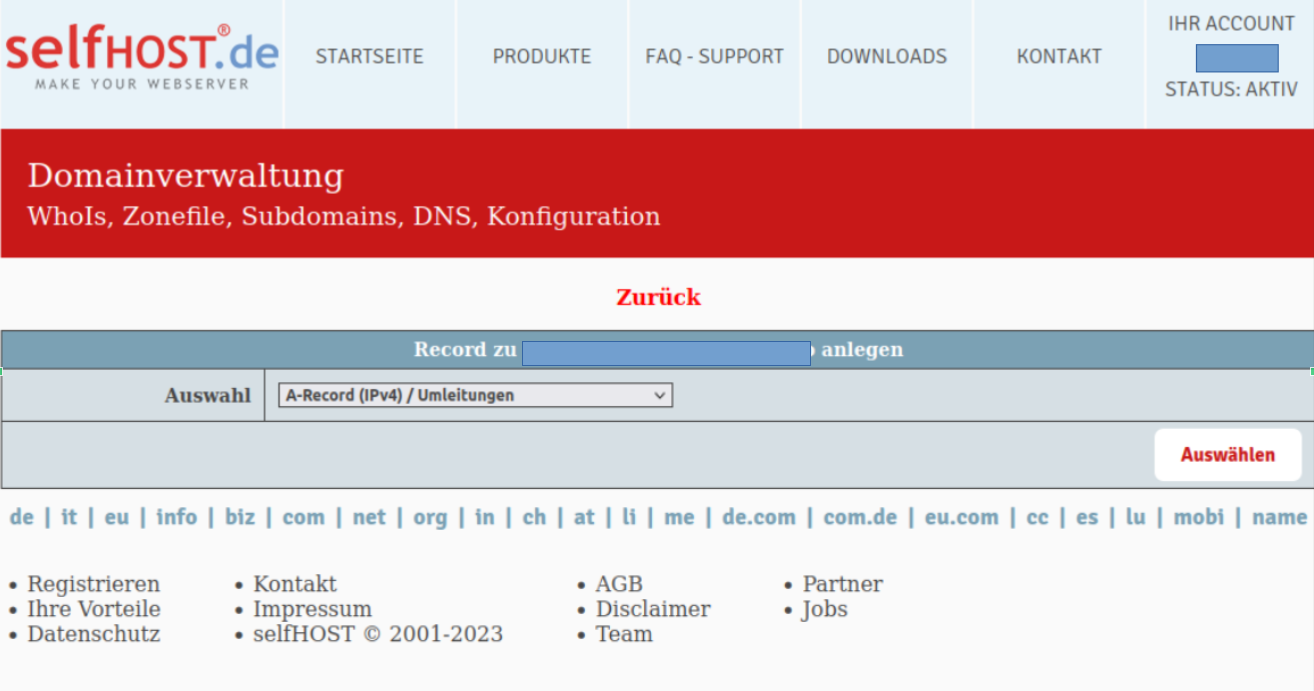Click the 'org' domain extension link
The image size is (1314, 691).
coord(430,517)
